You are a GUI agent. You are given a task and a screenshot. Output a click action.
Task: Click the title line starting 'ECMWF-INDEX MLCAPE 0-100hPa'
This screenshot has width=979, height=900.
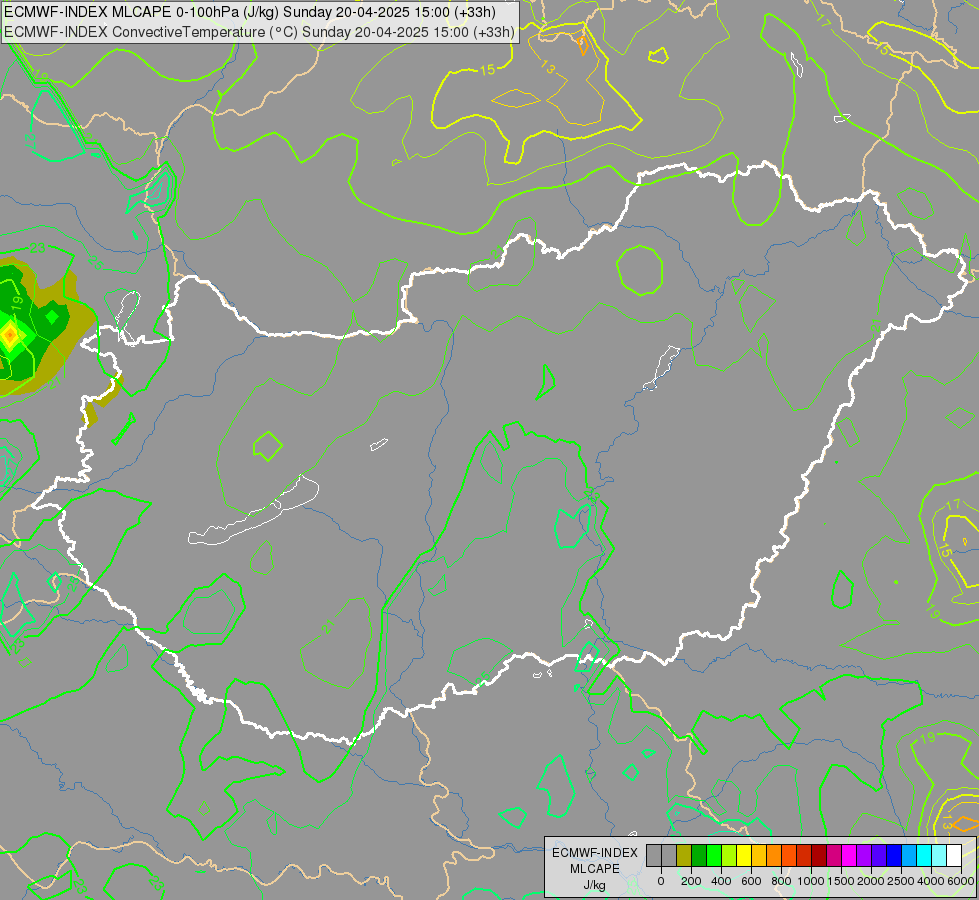pyautogui.click(x=250, y=12)
